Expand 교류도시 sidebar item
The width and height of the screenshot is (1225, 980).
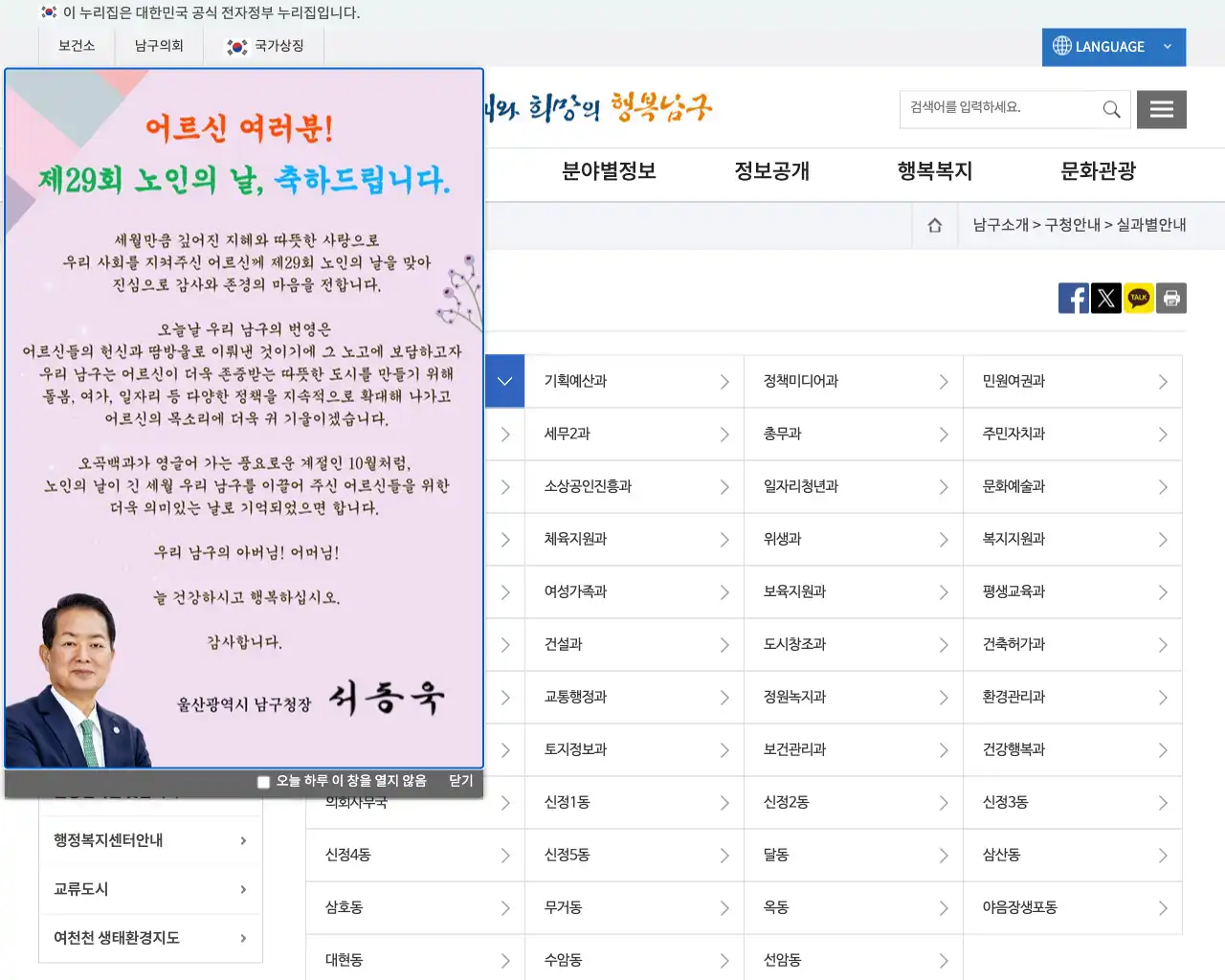(150, 889)
